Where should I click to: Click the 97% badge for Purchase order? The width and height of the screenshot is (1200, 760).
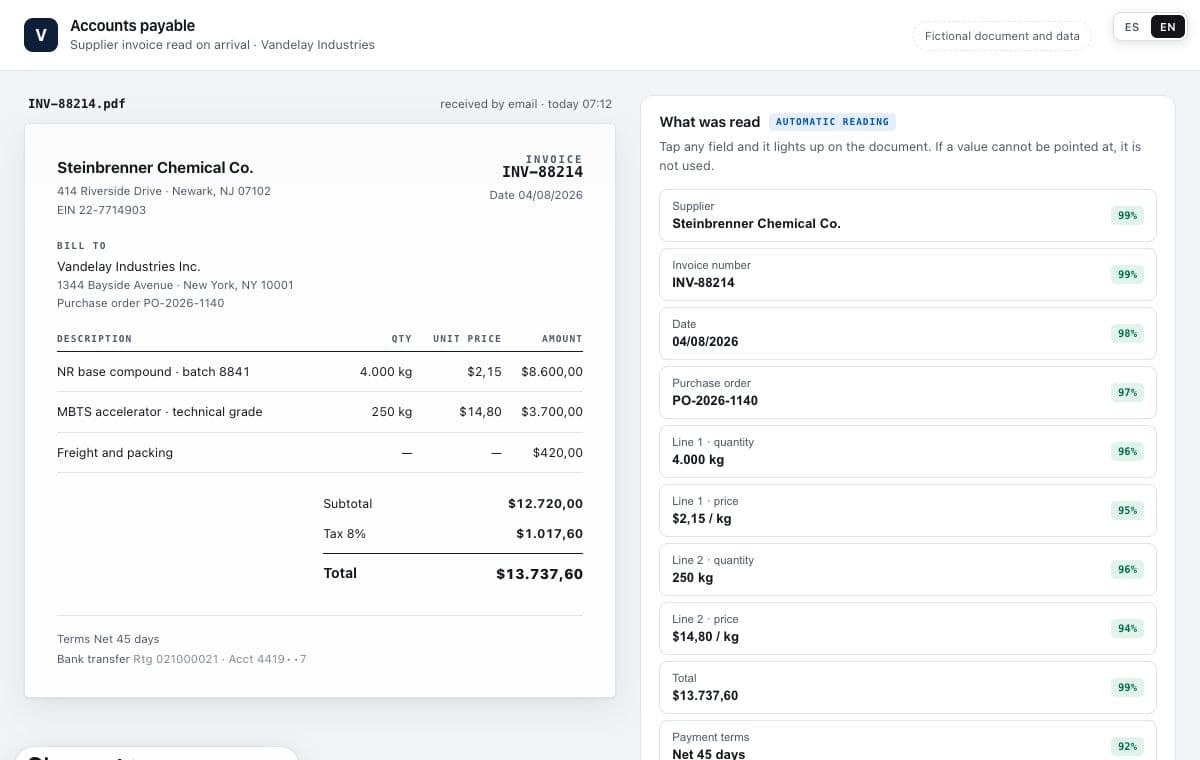click(x=1128, y=392)
